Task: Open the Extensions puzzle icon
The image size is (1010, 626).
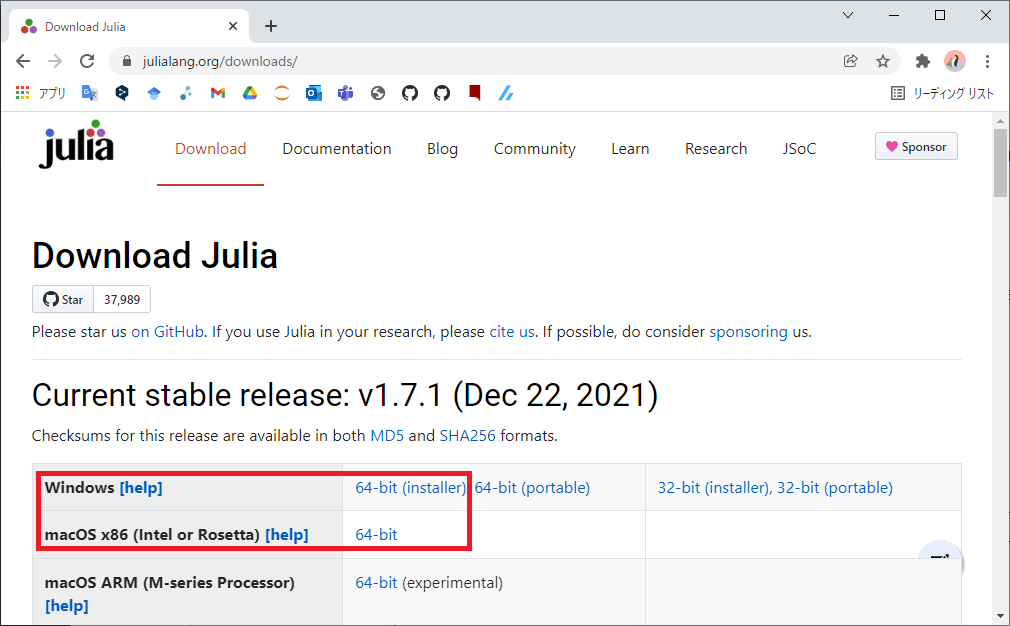Action: pos(922,61)
